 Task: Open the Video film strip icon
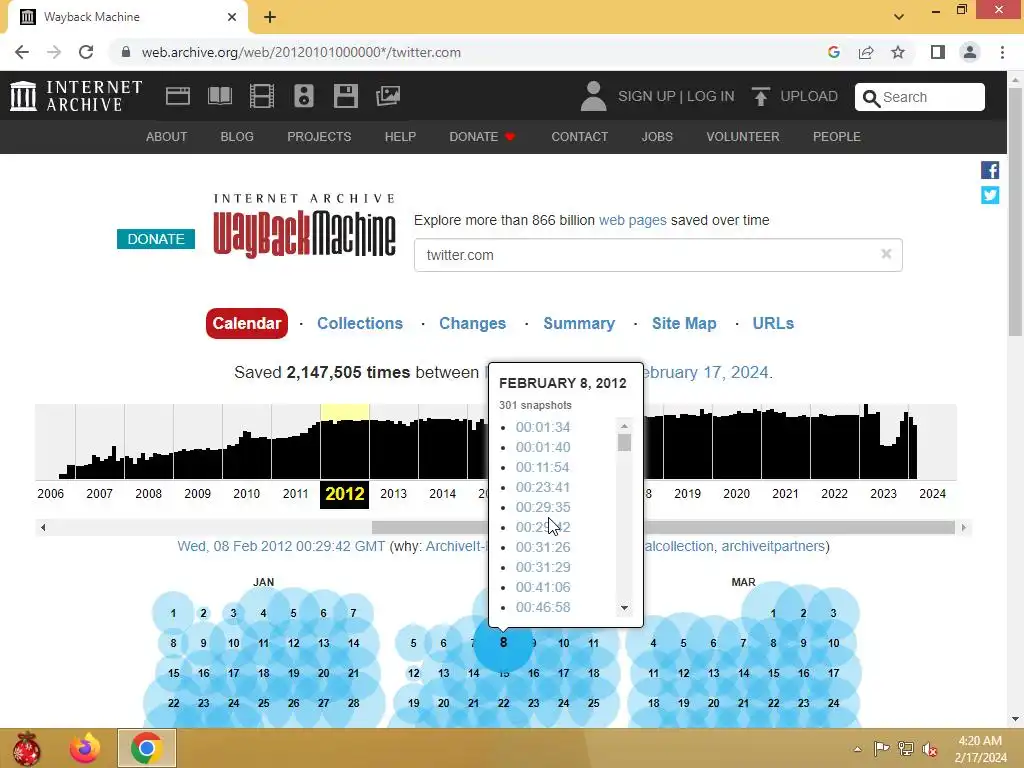pos(262,96)
